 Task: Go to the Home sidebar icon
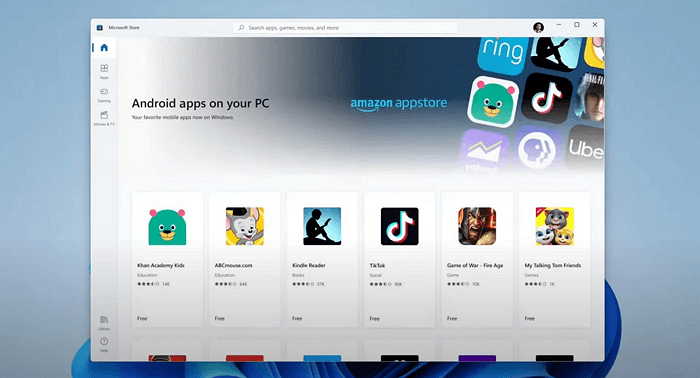tap(104, 48)
